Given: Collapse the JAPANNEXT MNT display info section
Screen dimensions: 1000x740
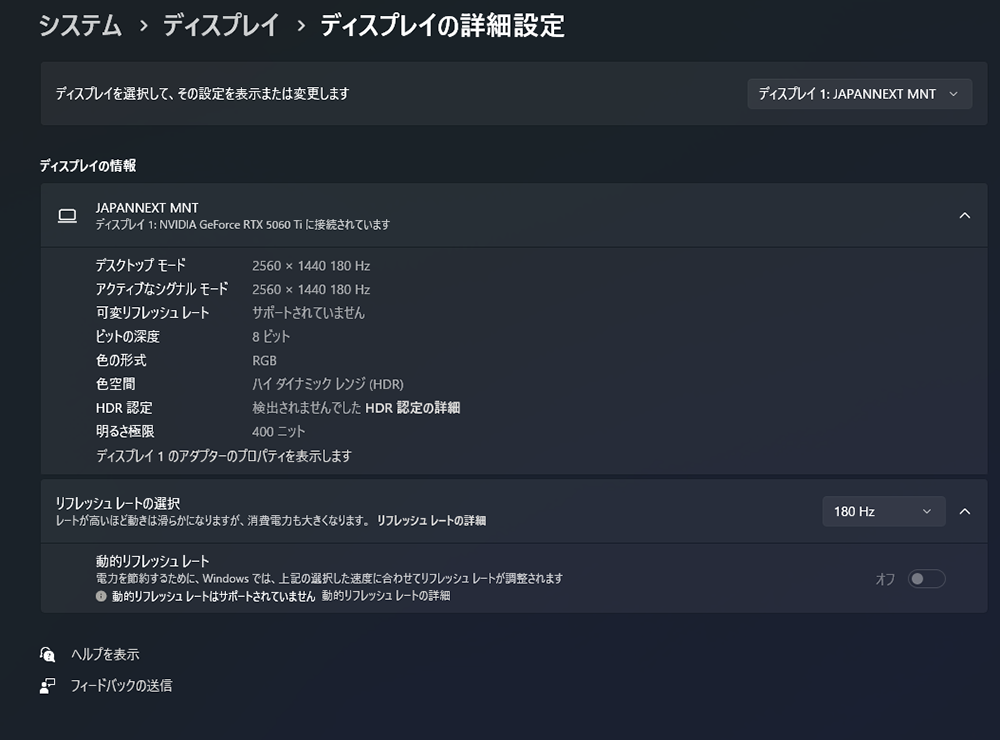Looking at the screenshot, I should click(964, 215).
